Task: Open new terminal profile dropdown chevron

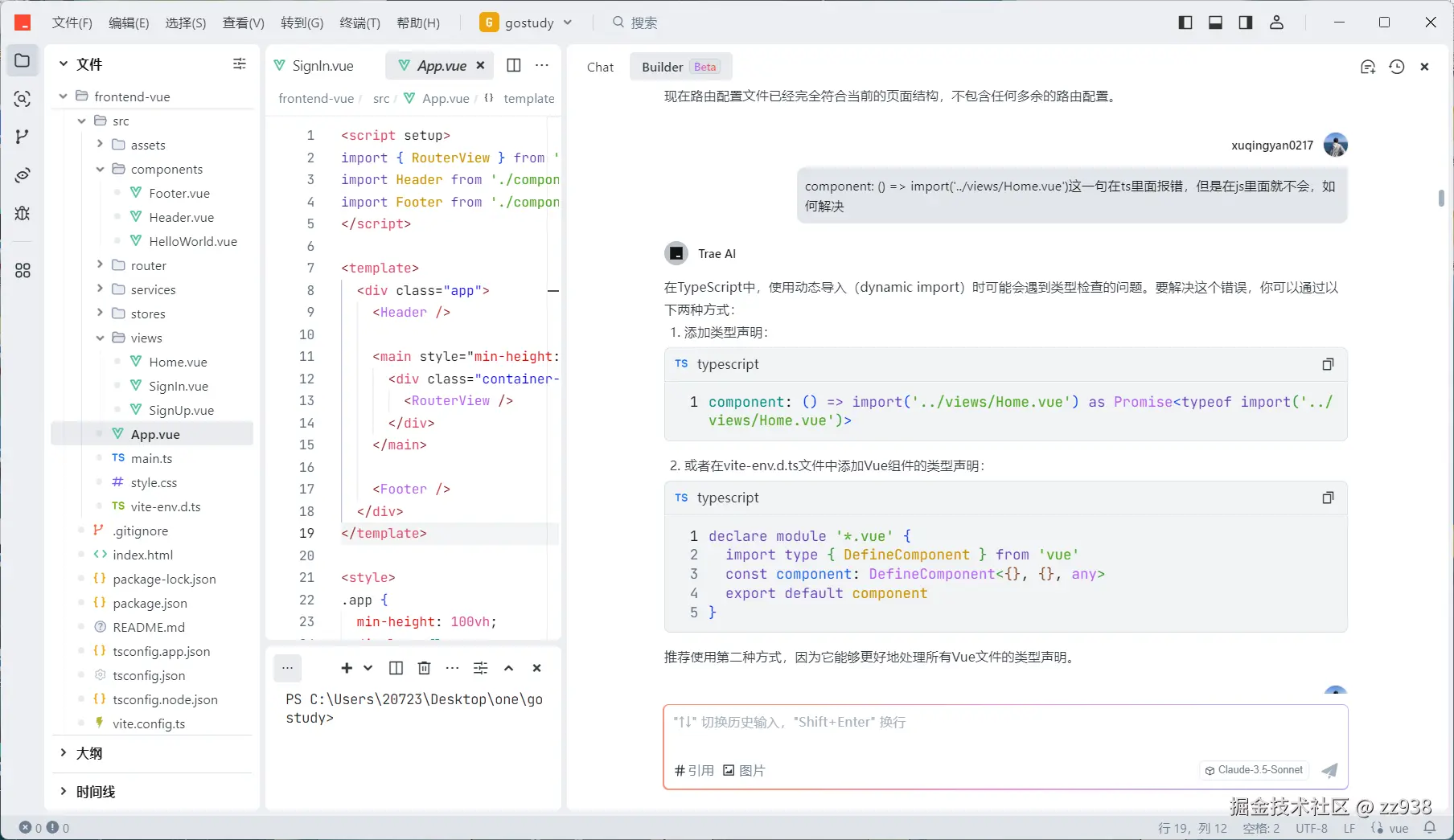Action: tap(368, 668)
